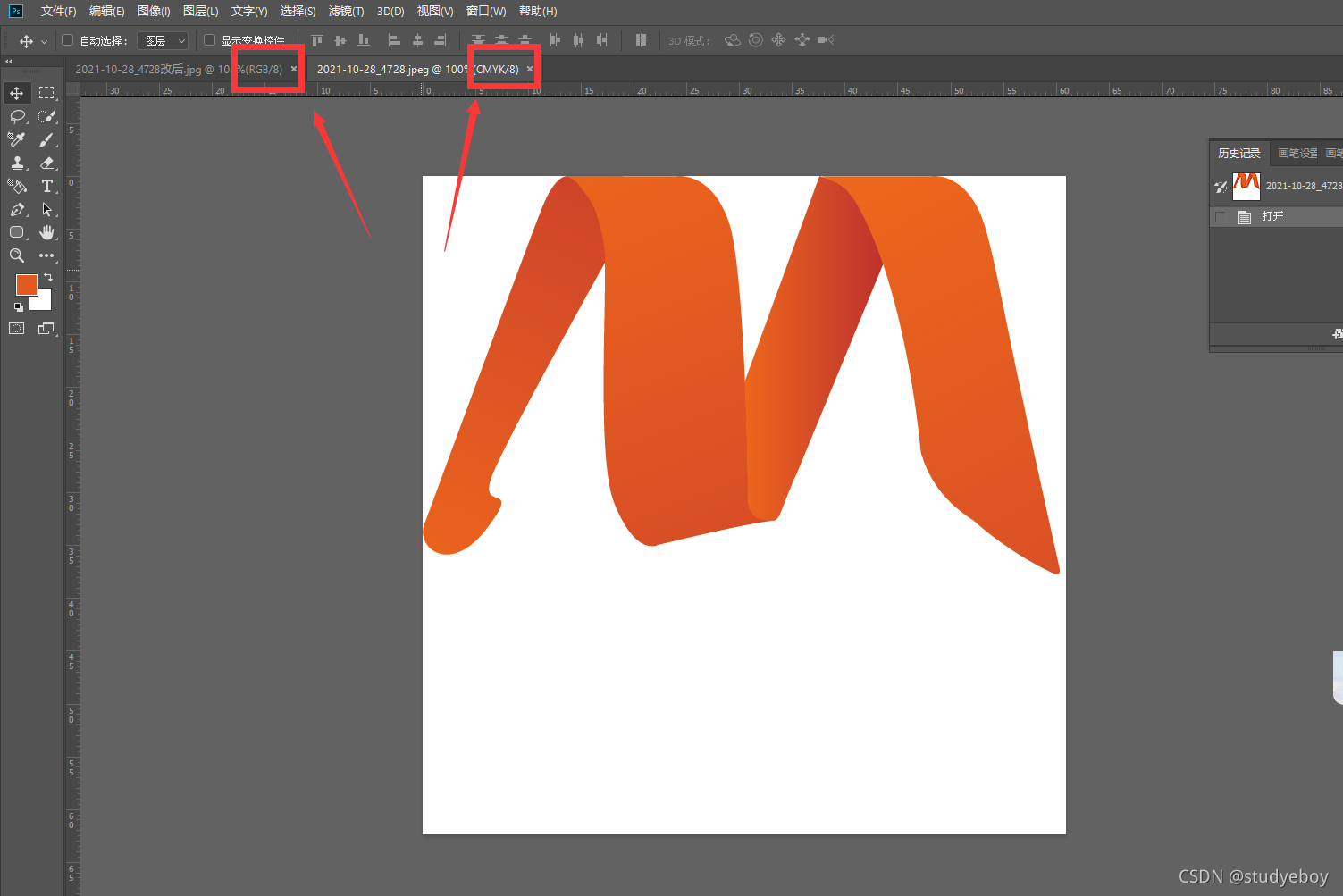
Task: Select the Pen tool
Action: (17, 209)
